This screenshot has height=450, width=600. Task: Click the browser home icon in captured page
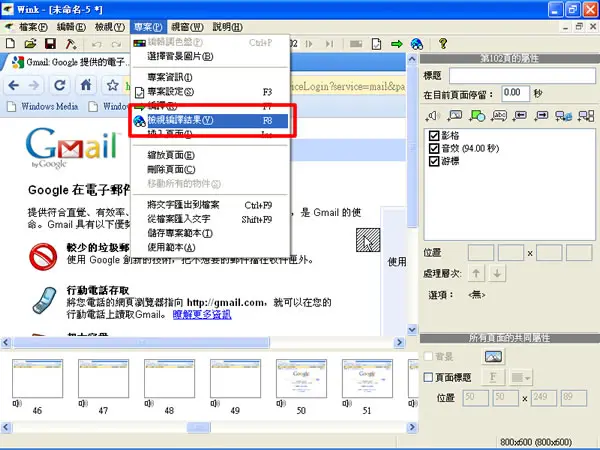86,85
